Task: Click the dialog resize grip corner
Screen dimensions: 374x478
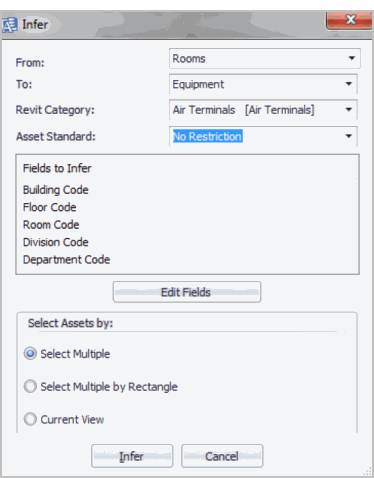Action: [x=367, y=471]
